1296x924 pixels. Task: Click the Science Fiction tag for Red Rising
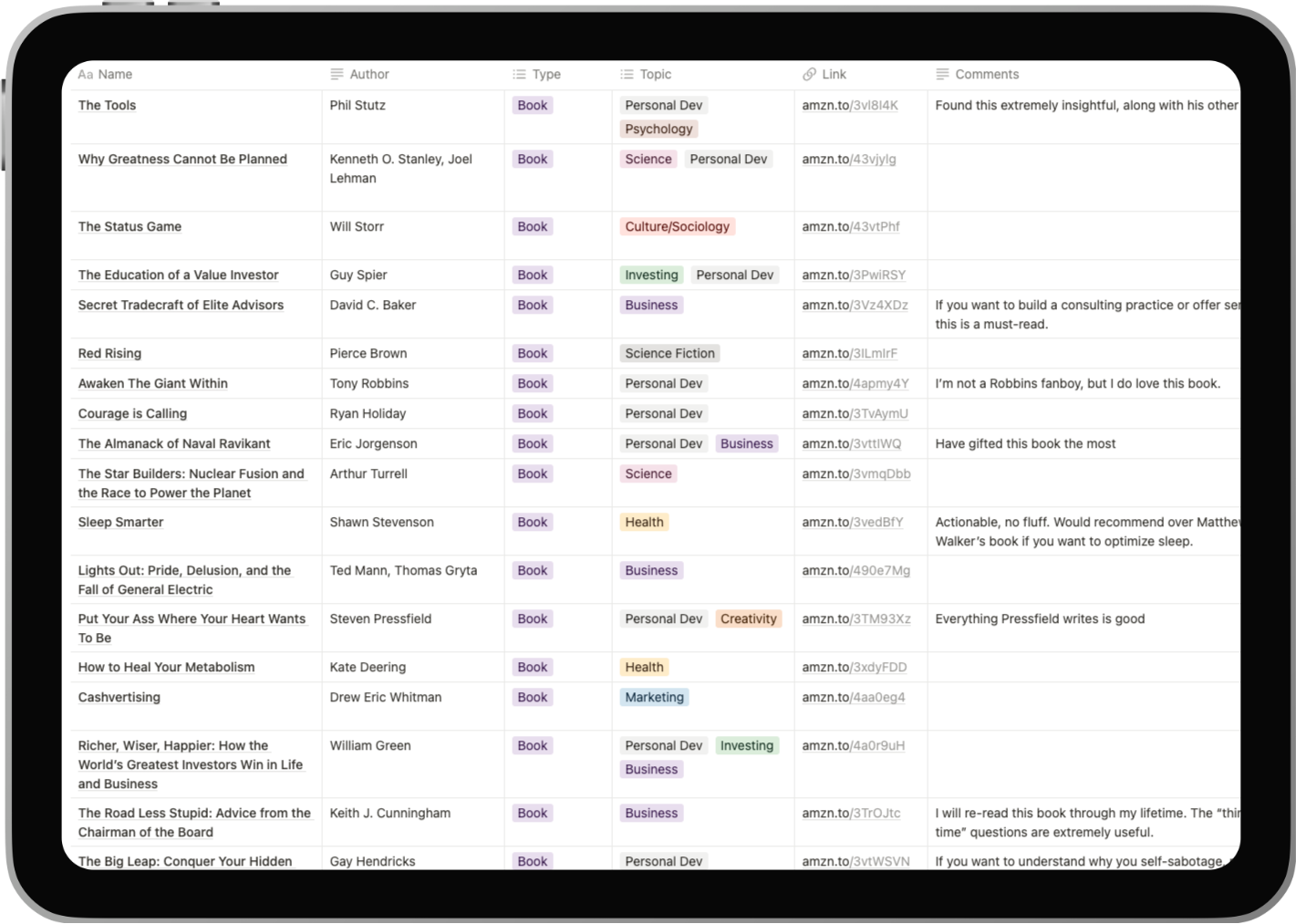(x=669, y=354)
